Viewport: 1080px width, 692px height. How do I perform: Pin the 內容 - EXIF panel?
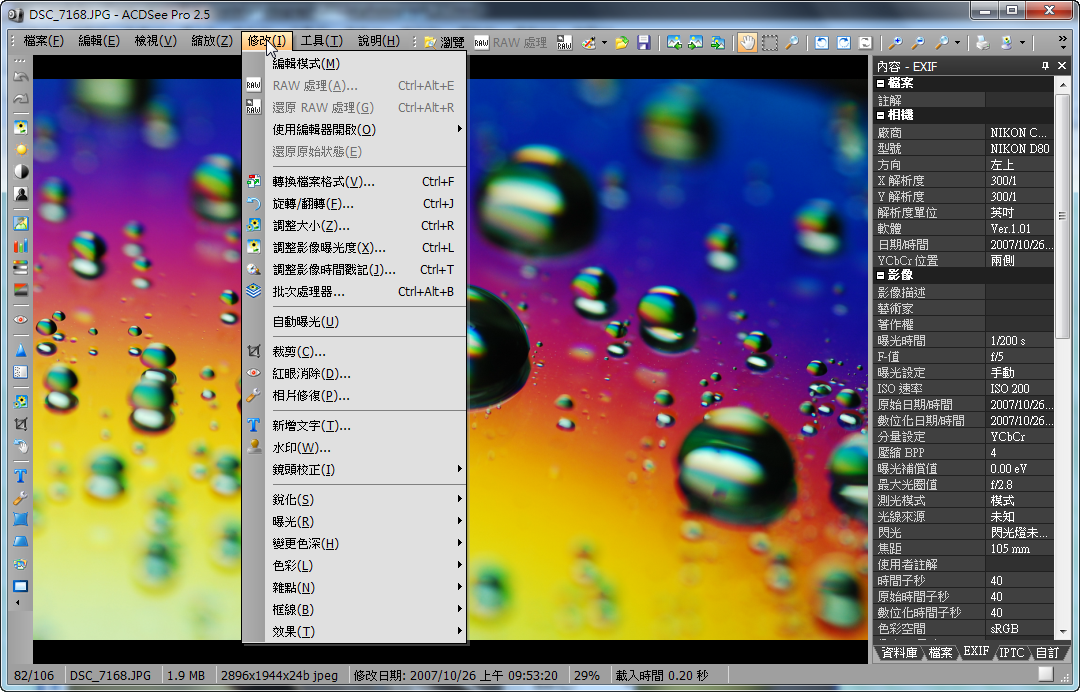pyautogui.click(x=1045, y=66)
